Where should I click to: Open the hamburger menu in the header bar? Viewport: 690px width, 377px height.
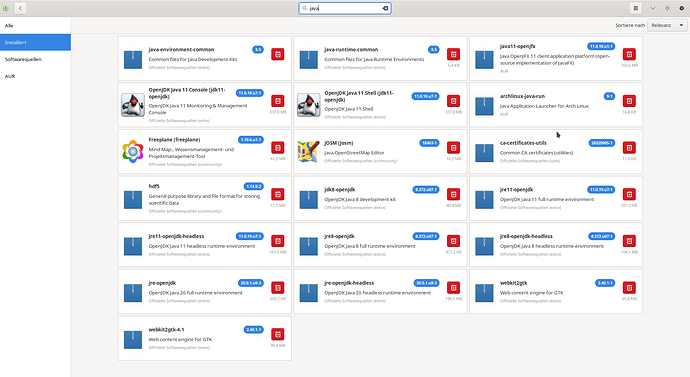(635, 8)
